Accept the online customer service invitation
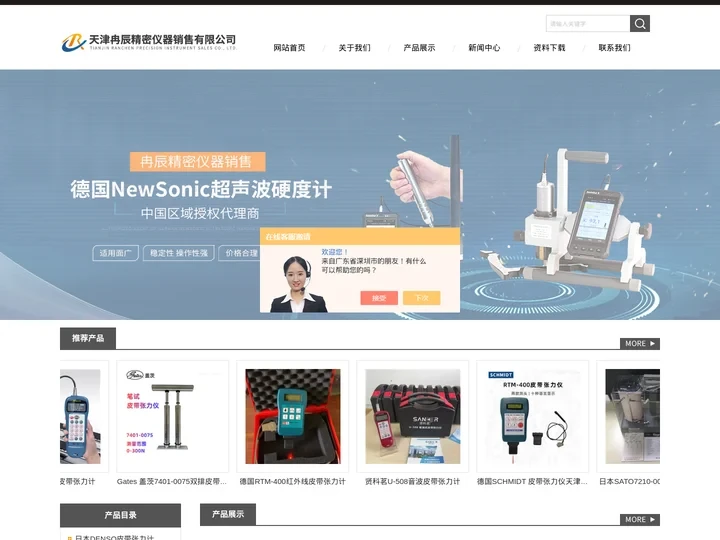720x540 pixels. [x=379, y=298]
